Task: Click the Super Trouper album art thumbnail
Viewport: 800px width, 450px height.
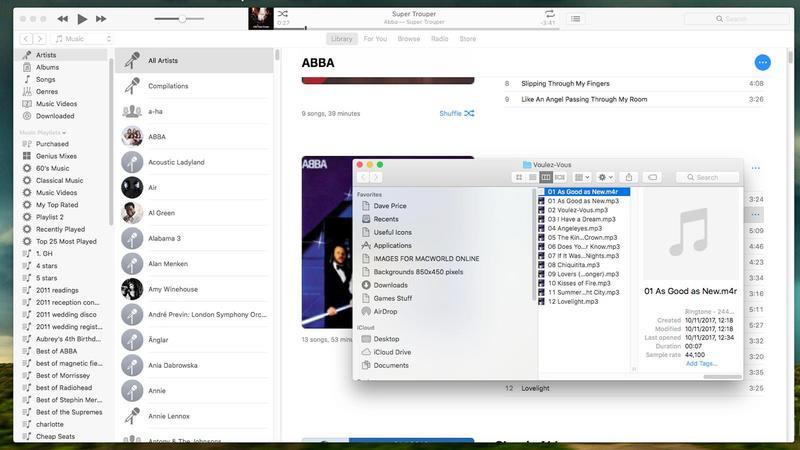Action: pyautogui.click(x=261, y=18)
